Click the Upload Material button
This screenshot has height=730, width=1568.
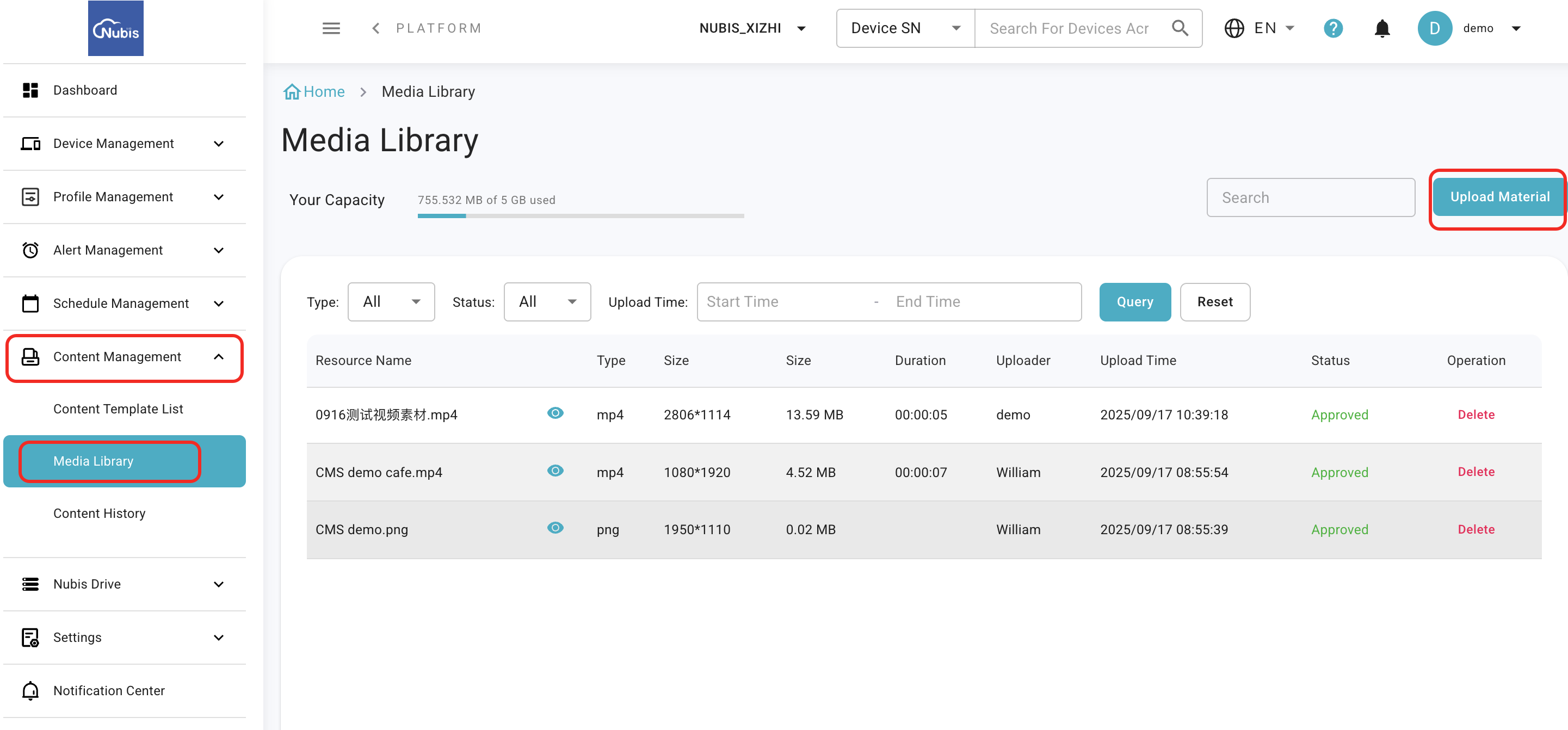[x=1499, y=197]
